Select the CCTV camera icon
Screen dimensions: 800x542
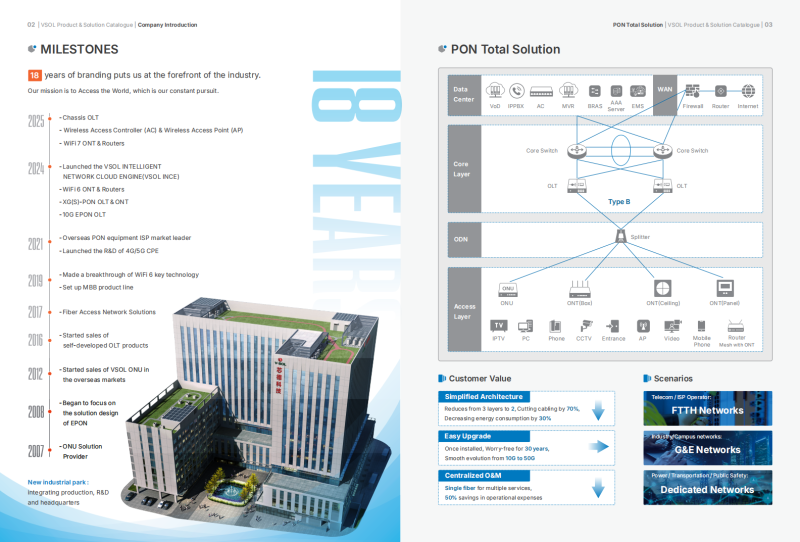[584, 326]
